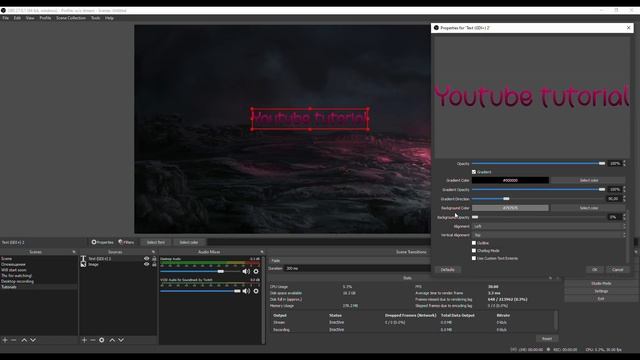Open source properties via the Sources gear icon
The height and width of the screenshot is (360, 640).
102,340
